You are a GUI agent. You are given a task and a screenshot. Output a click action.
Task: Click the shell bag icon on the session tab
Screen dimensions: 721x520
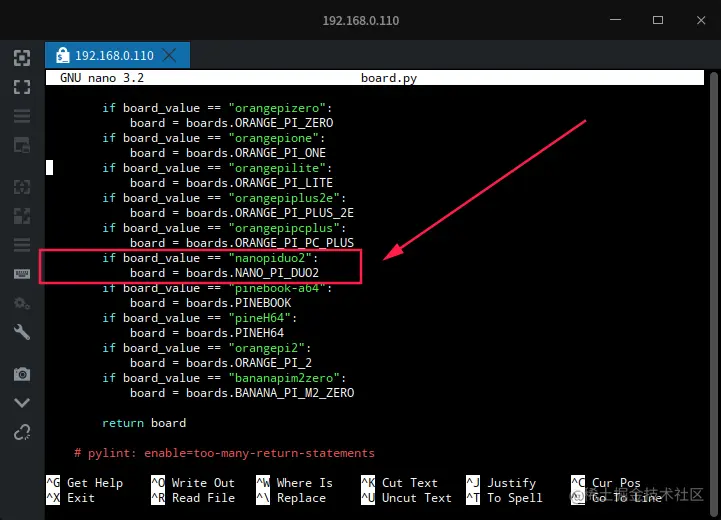pyautogui.click(x=62, y=55)
